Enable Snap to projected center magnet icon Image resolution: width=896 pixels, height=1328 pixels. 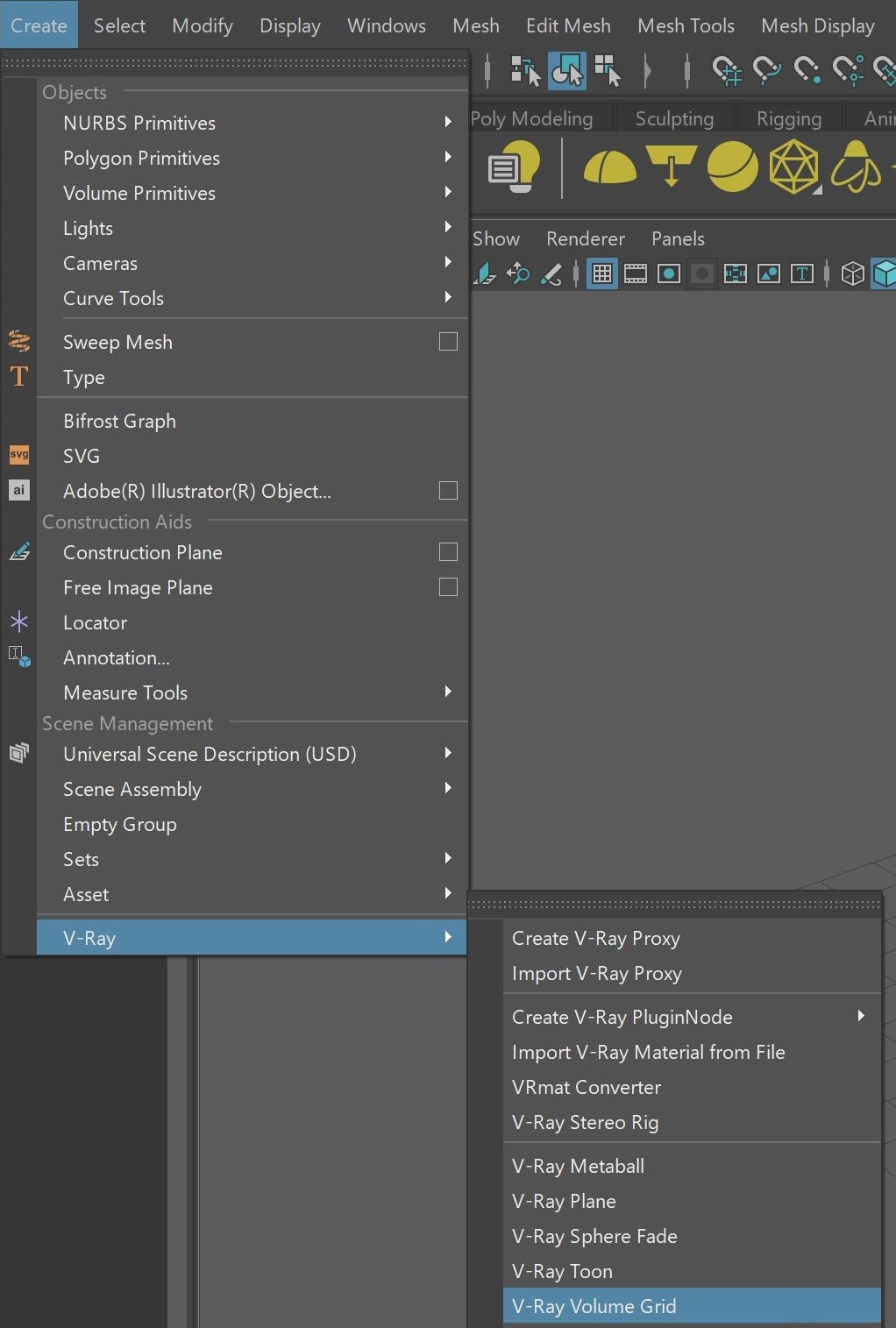pos(848,70)
